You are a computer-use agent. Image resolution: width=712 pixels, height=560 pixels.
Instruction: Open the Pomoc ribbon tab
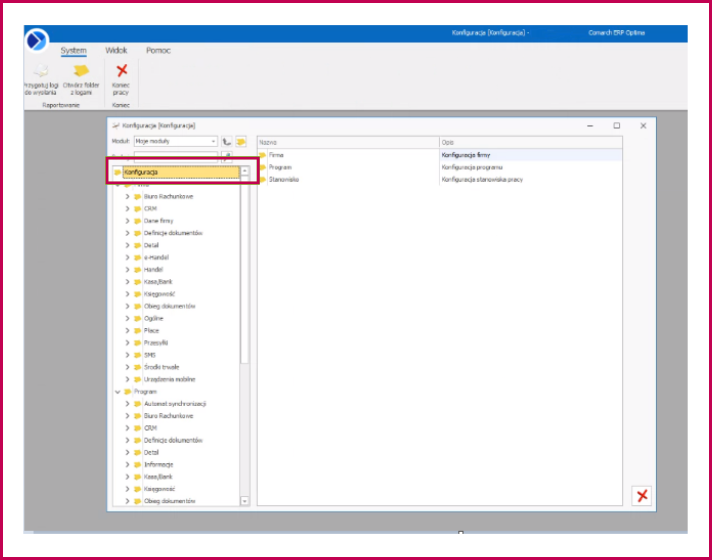pyautogui.click(x=158, y=50)
